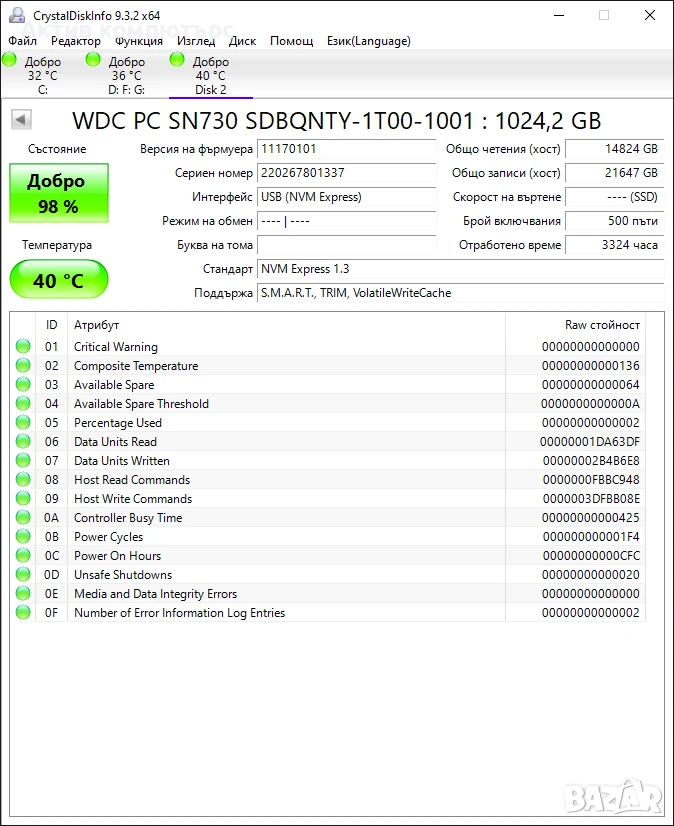Click the Data Units Written status circle
Screen dimensions: 674x826
[x=23, y=460]
